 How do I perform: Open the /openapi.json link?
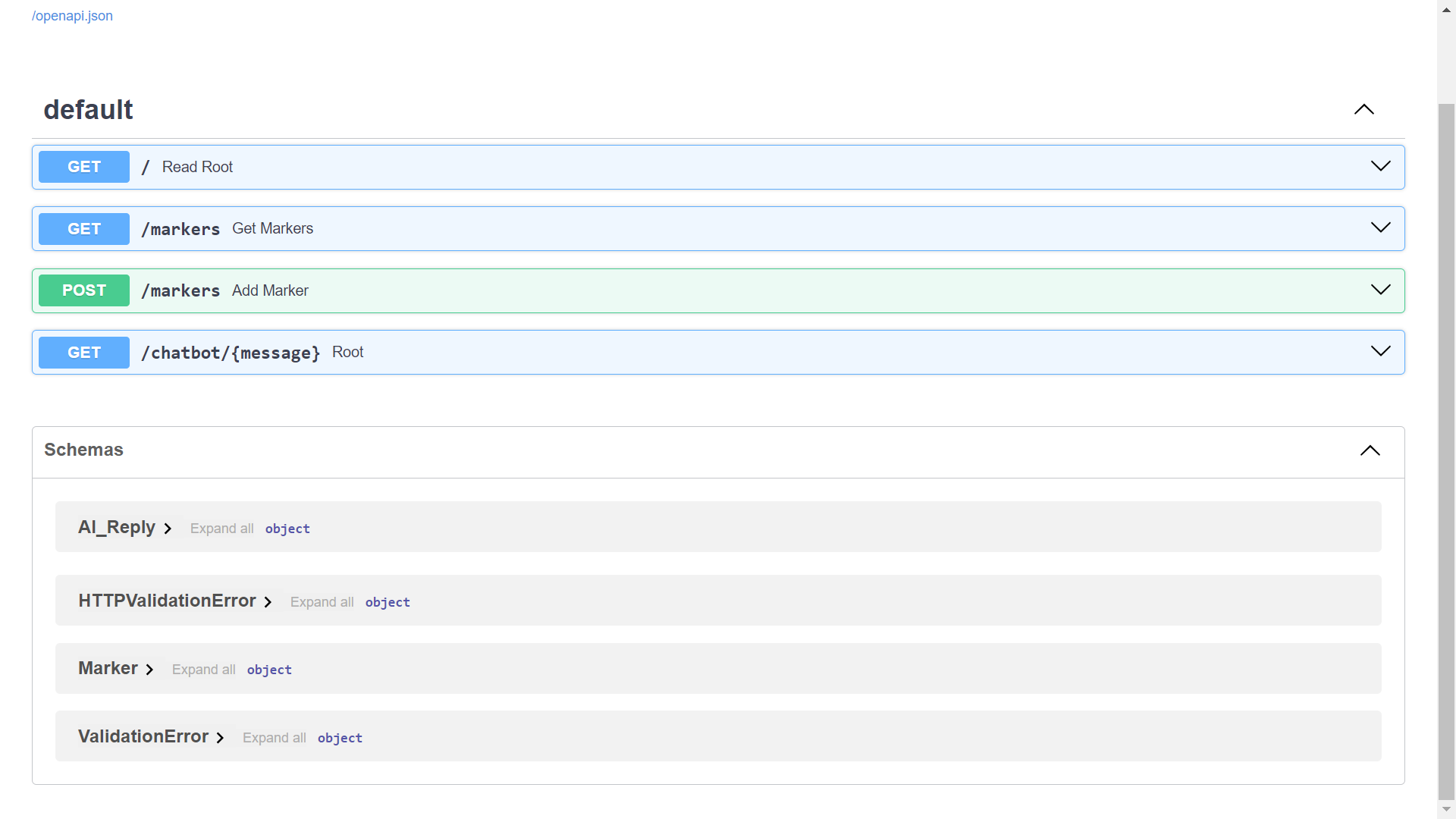72,16
